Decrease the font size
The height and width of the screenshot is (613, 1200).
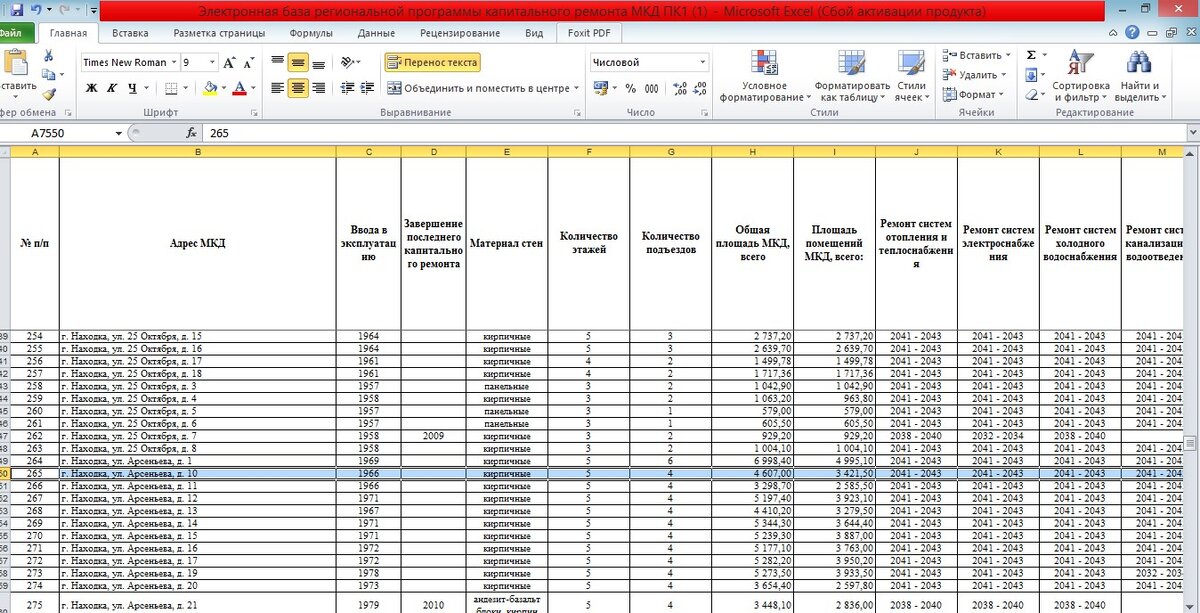click(x=248, y=62)
